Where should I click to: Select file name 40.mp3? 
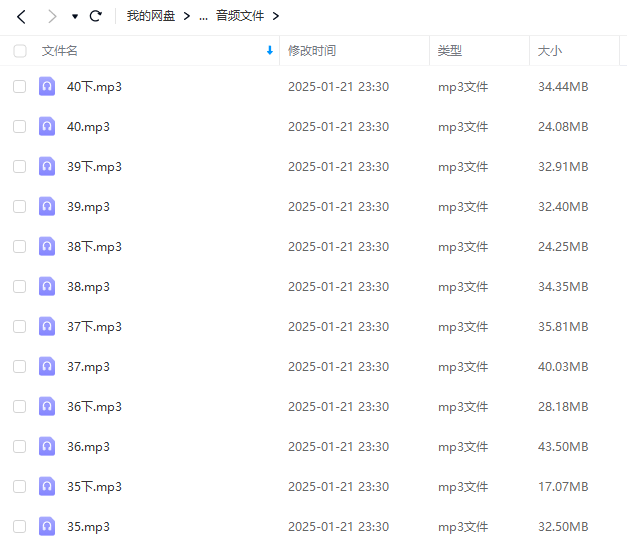pyautogui.click(x=88, y=127)
